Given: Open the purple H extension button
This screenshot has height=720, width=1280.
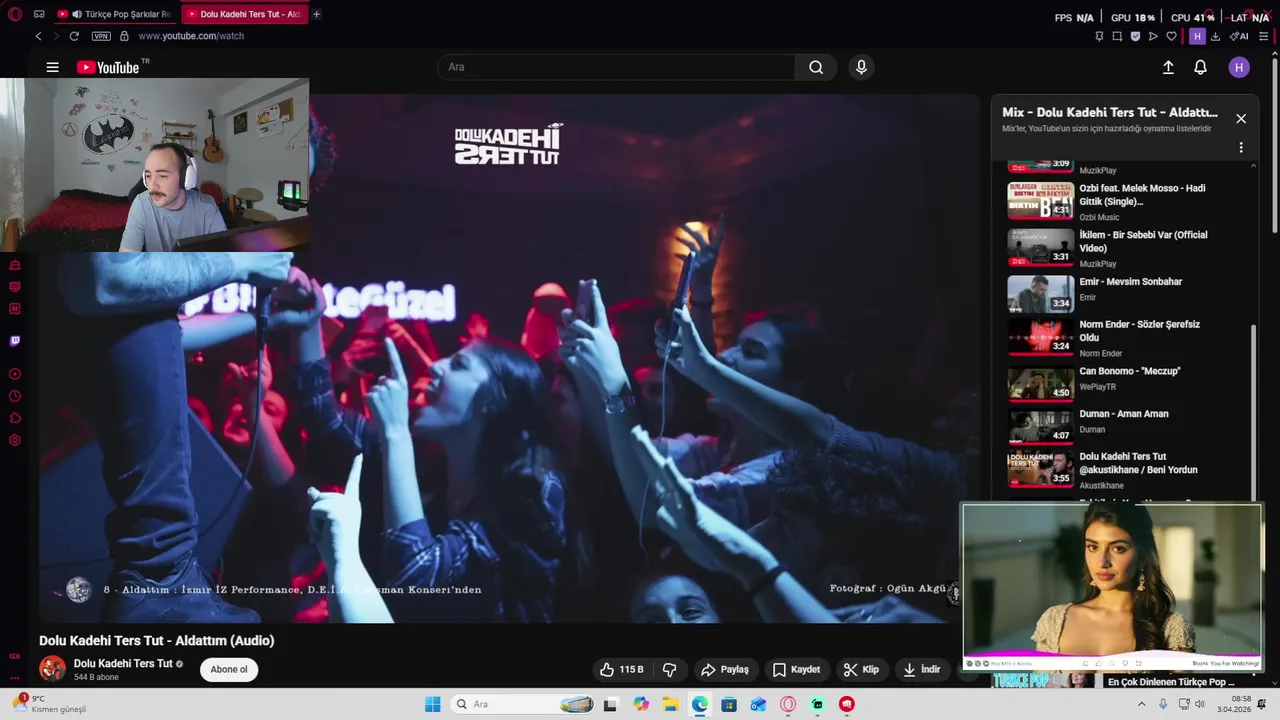Looking at the screenshot, I should click(1197, 36).
